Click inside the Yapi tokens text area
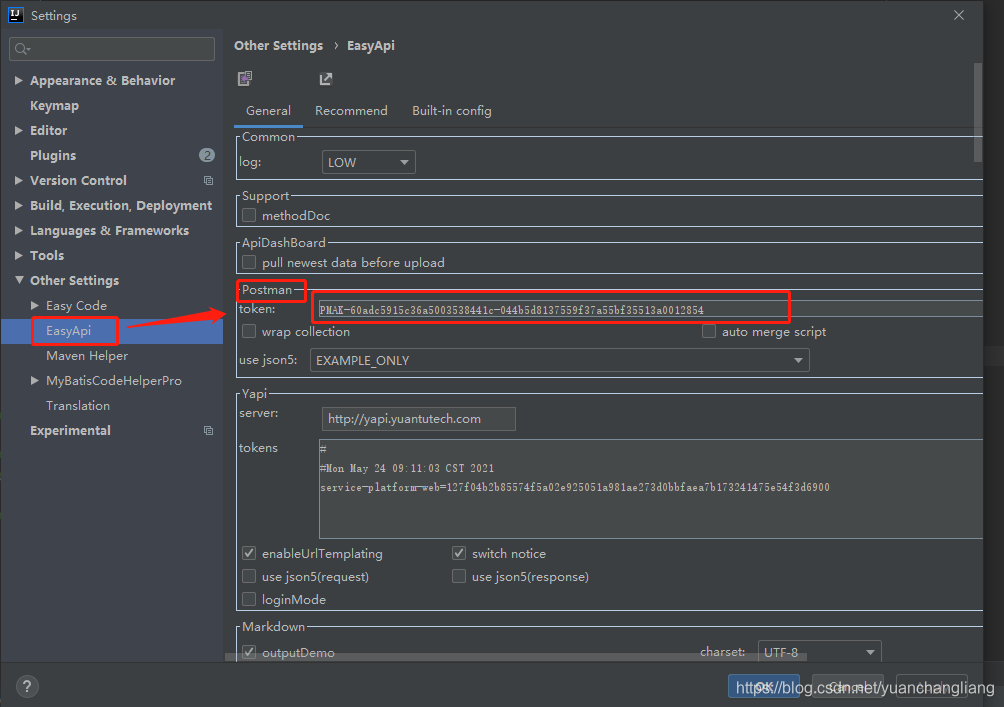This screenshot has width=1004, height=707. pyautogui.click(x=651, y=489)
